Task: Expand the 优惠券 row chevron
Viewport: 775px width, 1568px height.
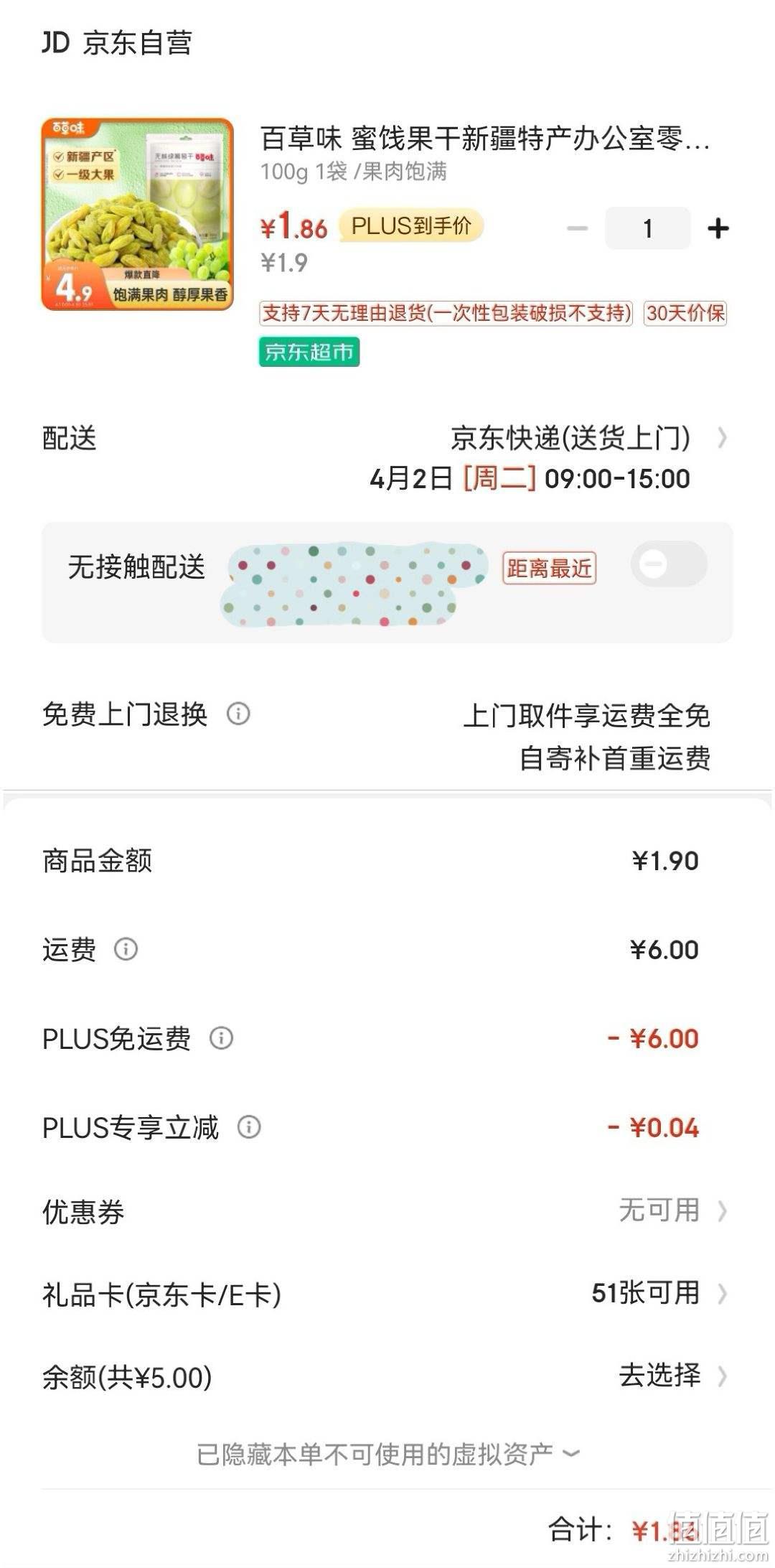Action: tap(722, 1211)
